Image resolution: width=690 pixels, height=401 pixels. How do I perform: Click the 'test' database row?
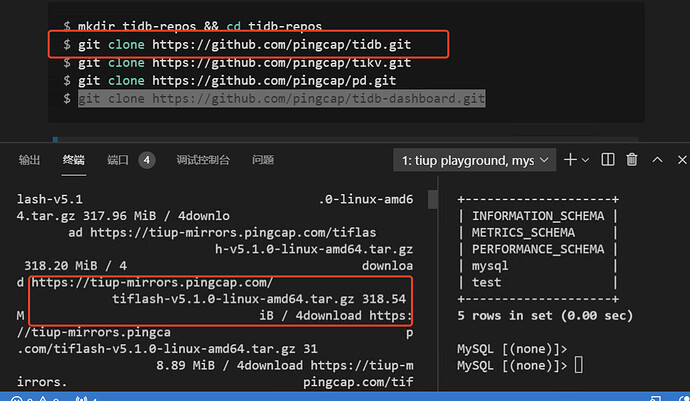[x=486, y=283]
